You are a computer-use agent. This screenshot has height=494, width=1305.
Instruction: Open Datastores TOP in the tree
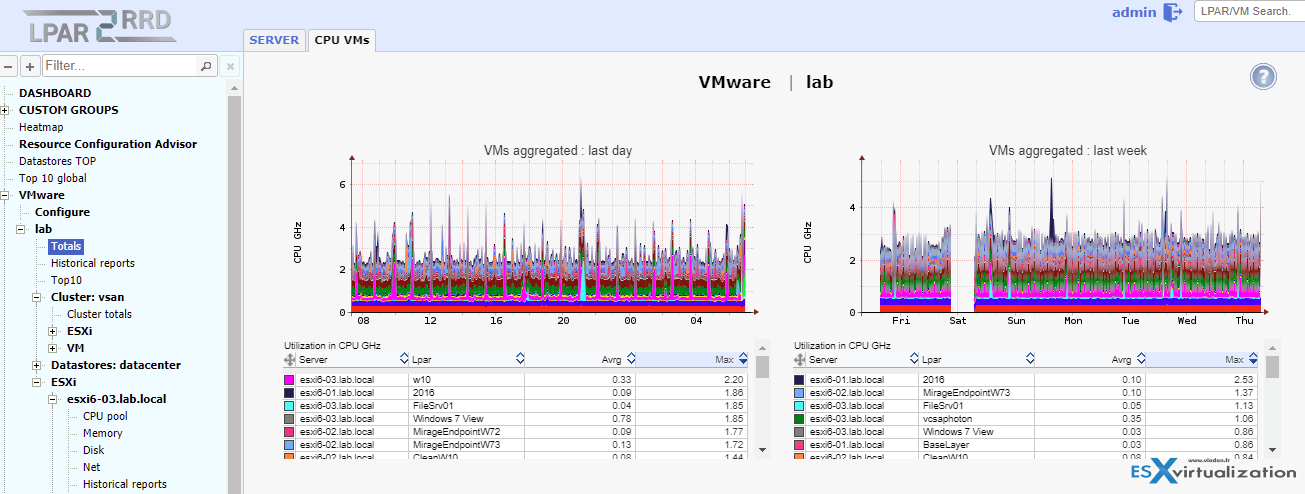tap(57, 161)
